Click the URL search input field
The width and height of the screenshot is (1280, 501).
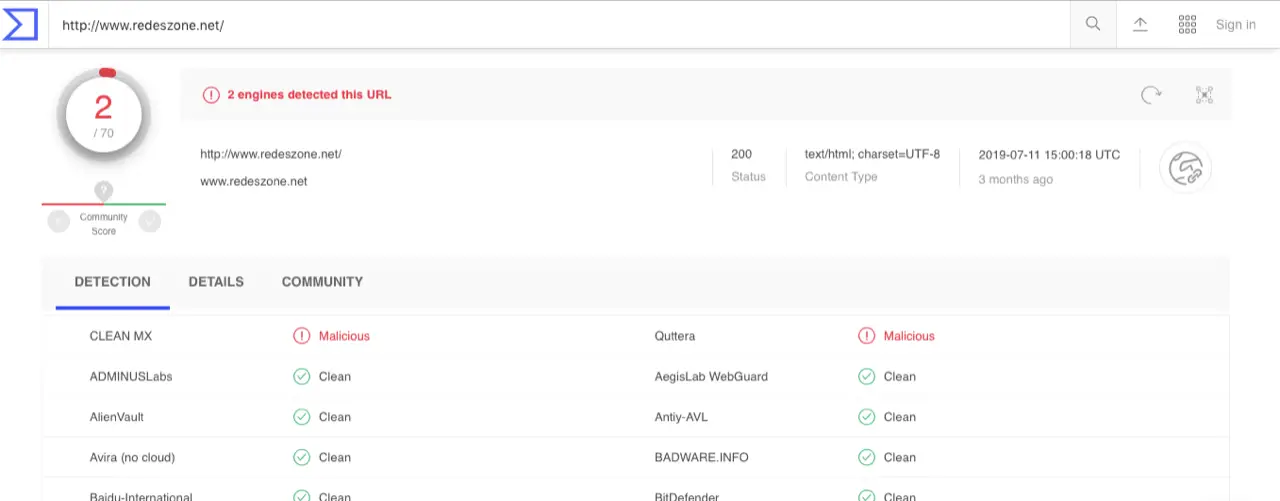558,25
